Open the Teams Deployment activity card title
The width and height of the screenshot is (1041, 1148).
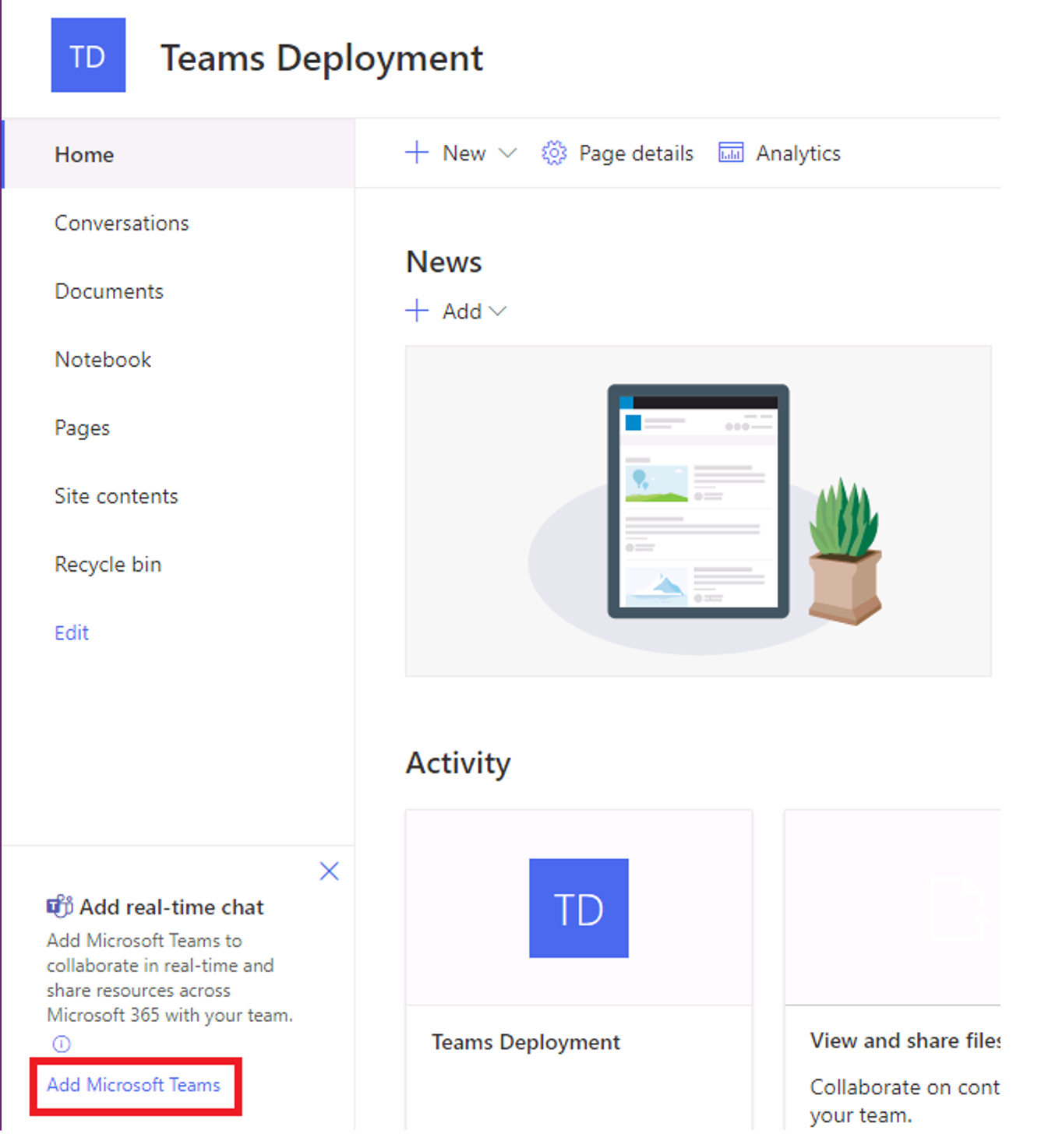(526, 1042)
